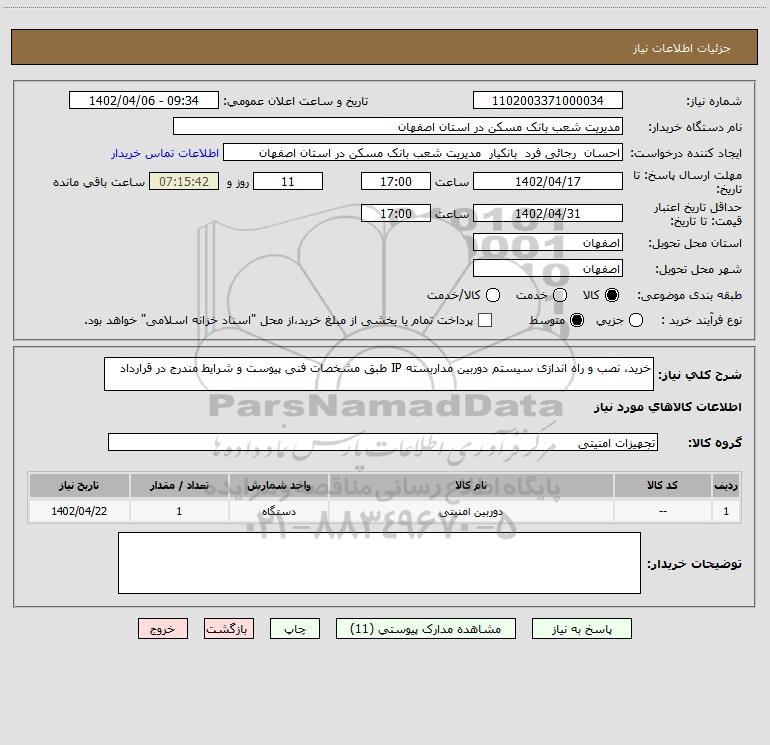
Task: Select the کالا/خدمت radio option
Action: click(x=493, y=295)
